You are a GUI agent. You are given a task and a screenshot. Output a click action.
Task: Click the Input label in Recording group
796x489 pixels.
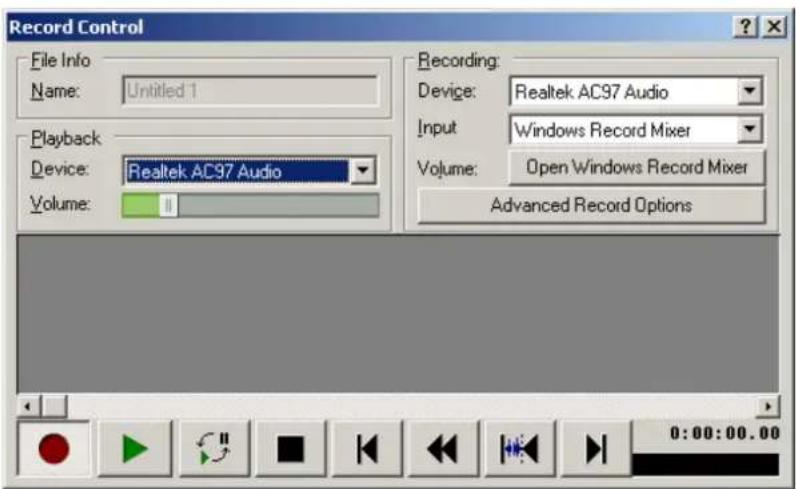[437, 127]
